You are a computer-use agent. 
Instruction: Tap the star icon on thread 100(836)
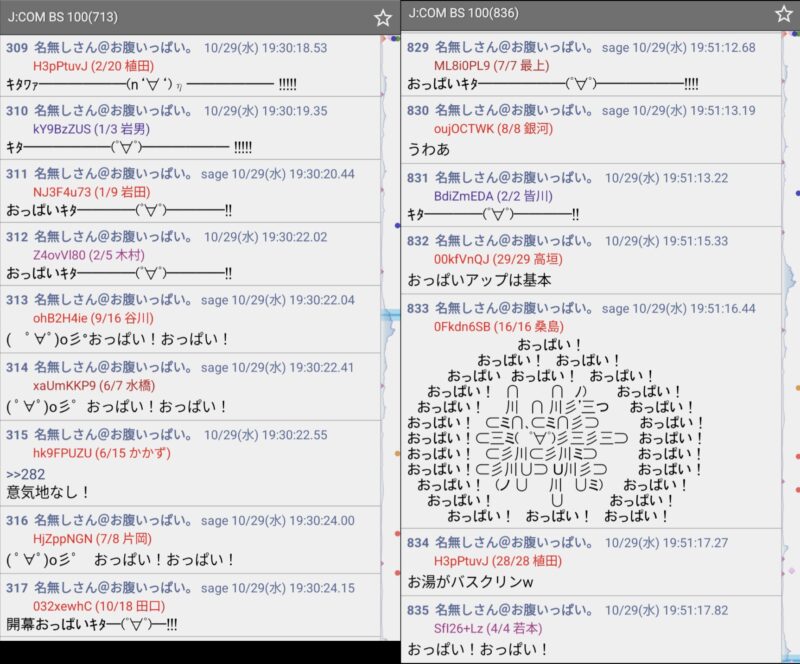783,14
